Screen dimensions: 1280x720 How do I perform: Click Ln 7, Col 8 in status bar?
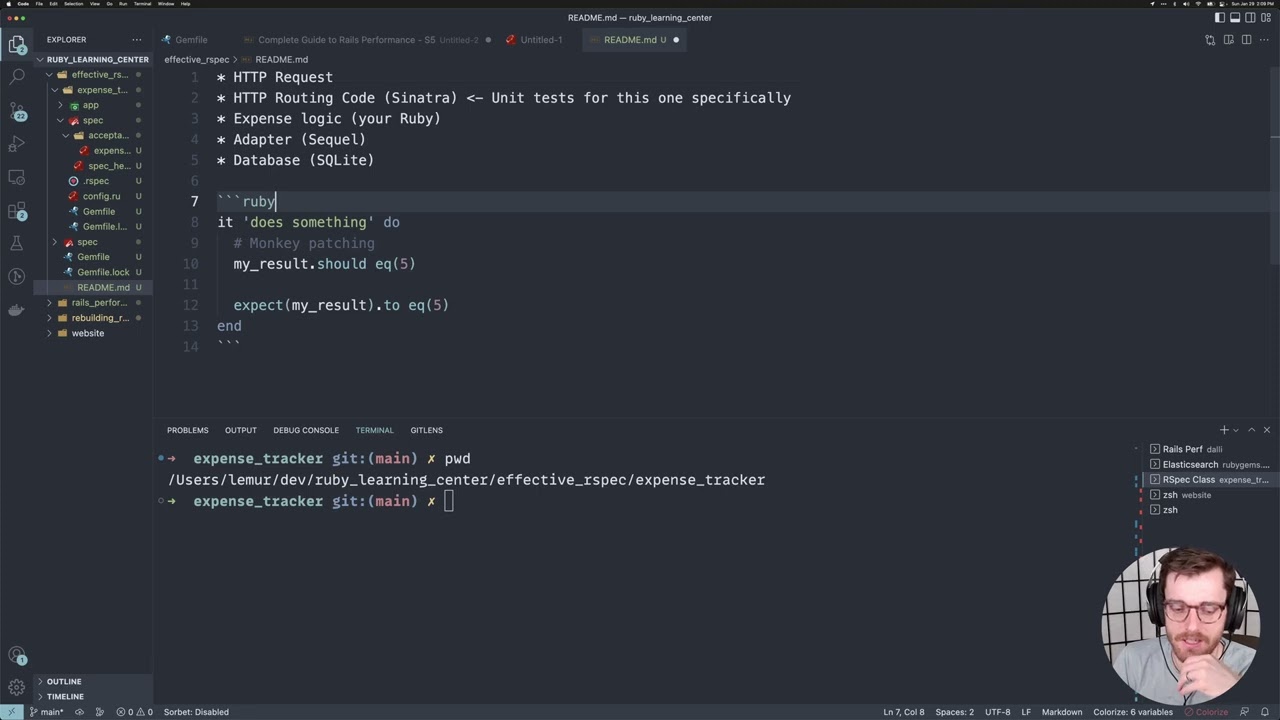coord(903,712)
